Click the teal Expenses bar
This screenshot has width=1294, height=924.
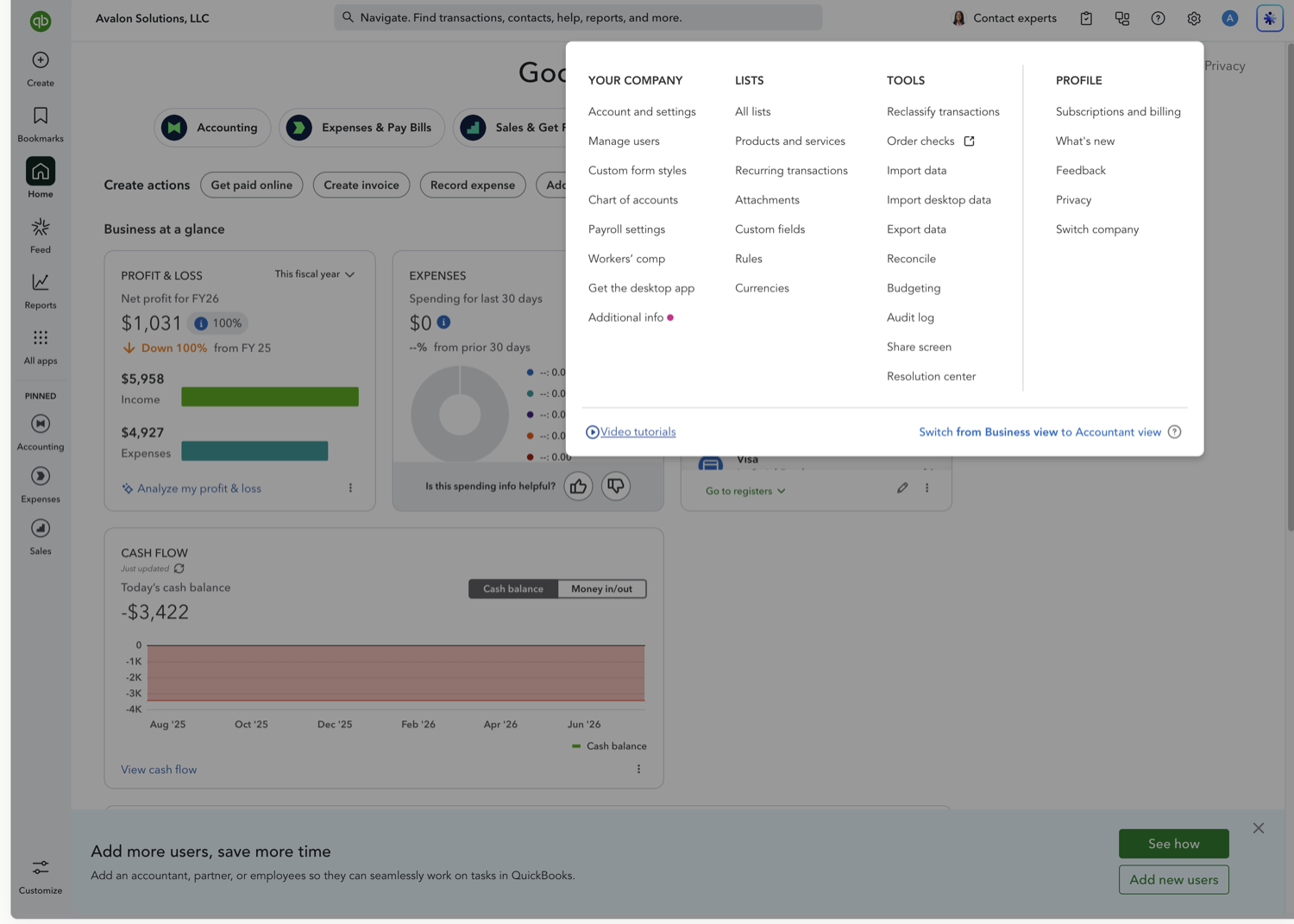click(x=254, y=451)
